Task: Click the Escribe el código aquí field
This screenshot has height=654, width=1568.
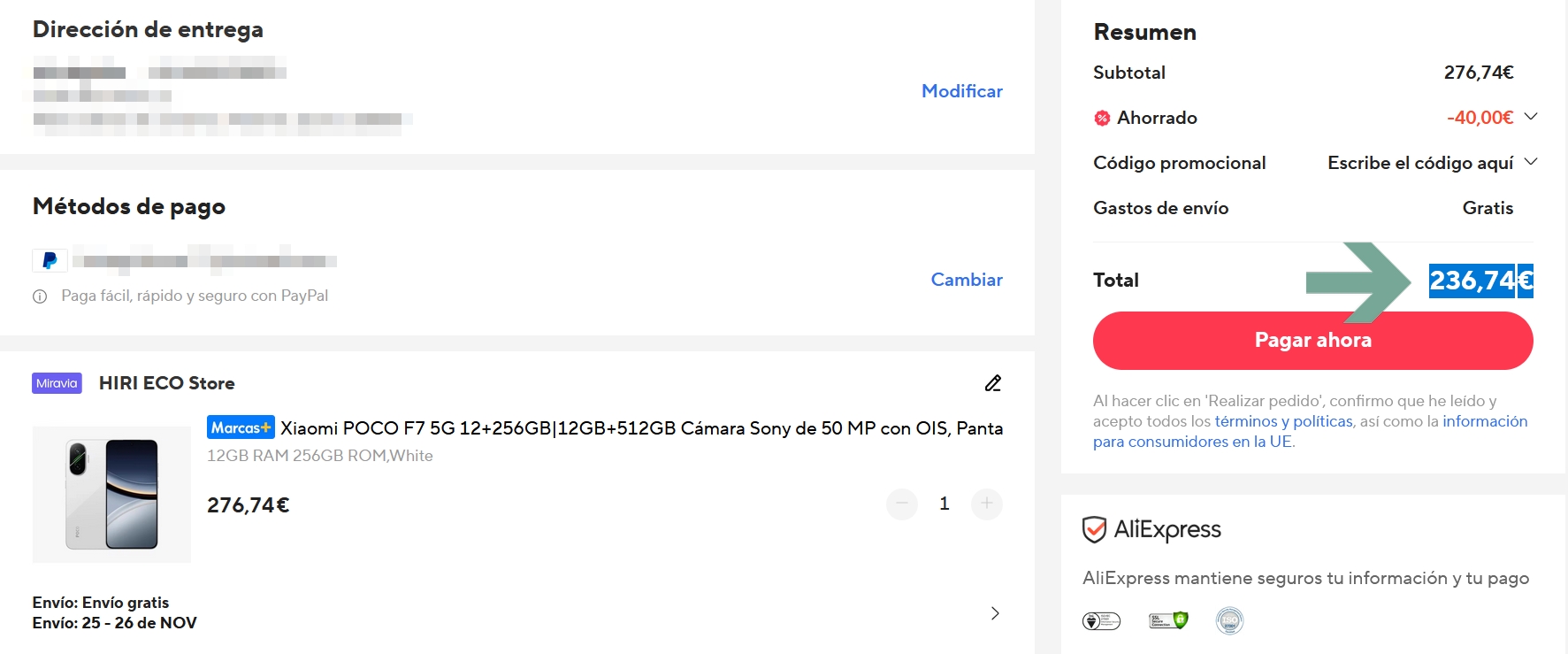Action: (x=1419, y=163)
